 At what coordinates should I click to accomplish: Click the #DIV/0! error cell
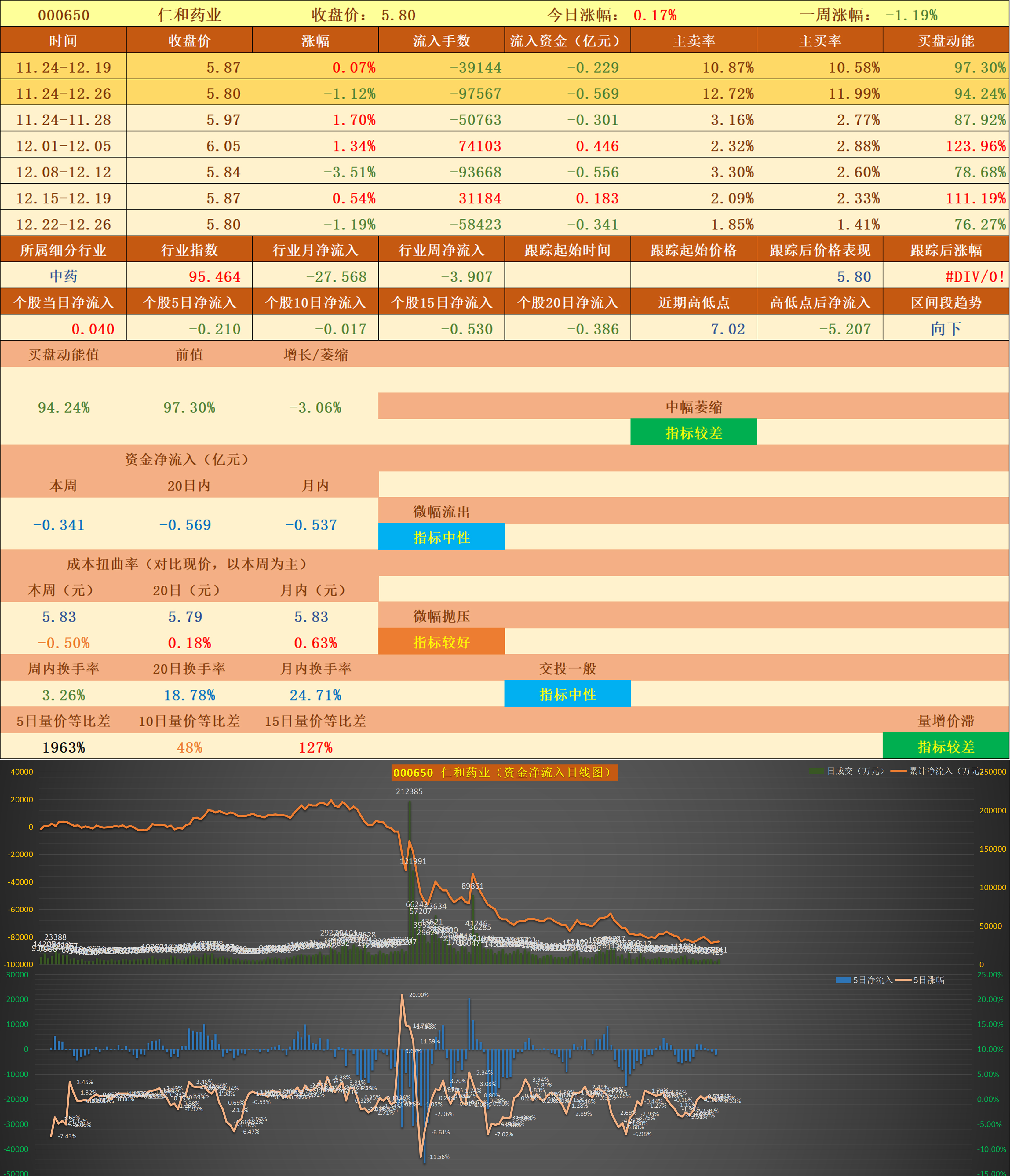pos(975,276)
